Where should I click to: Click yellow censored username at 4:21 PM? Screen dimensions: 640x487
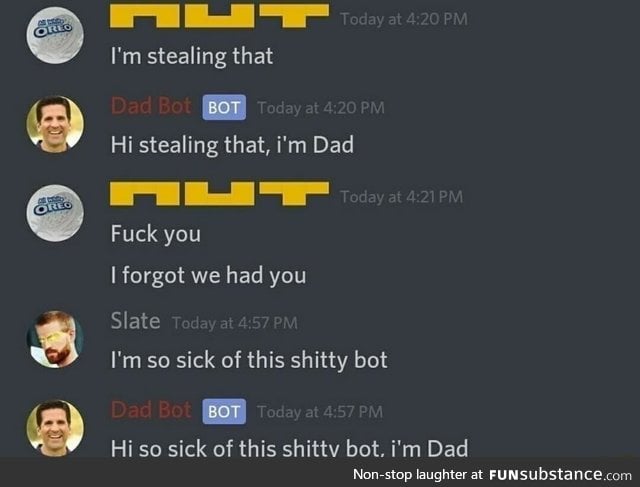pos(220,194)
